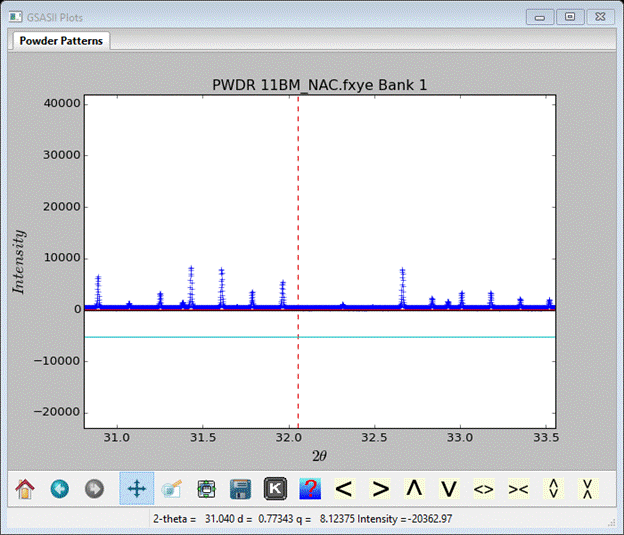This screenshot has height=535, width=624.
Task: Move plot down with V button
Action: coord(449,488)
